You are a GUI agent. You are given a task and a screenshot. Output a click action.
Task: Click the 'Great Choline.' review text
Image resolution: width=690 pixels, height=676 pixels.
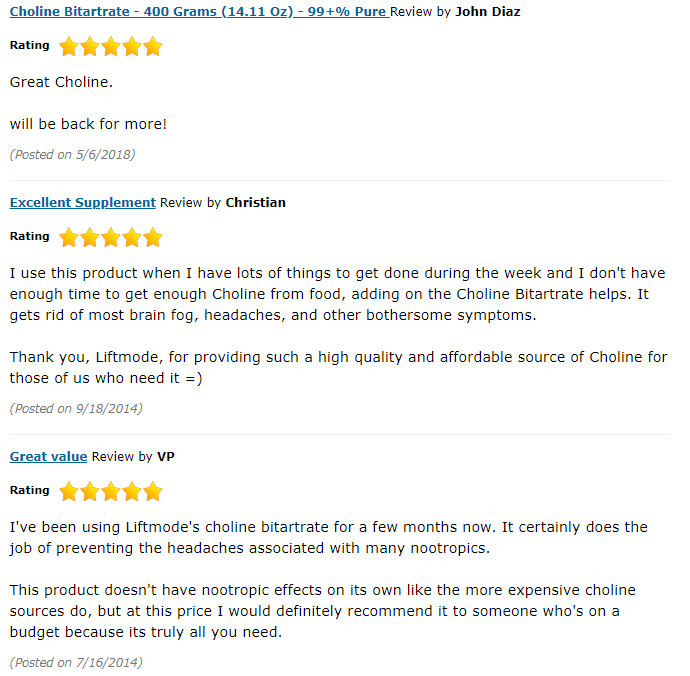[61, 82]
